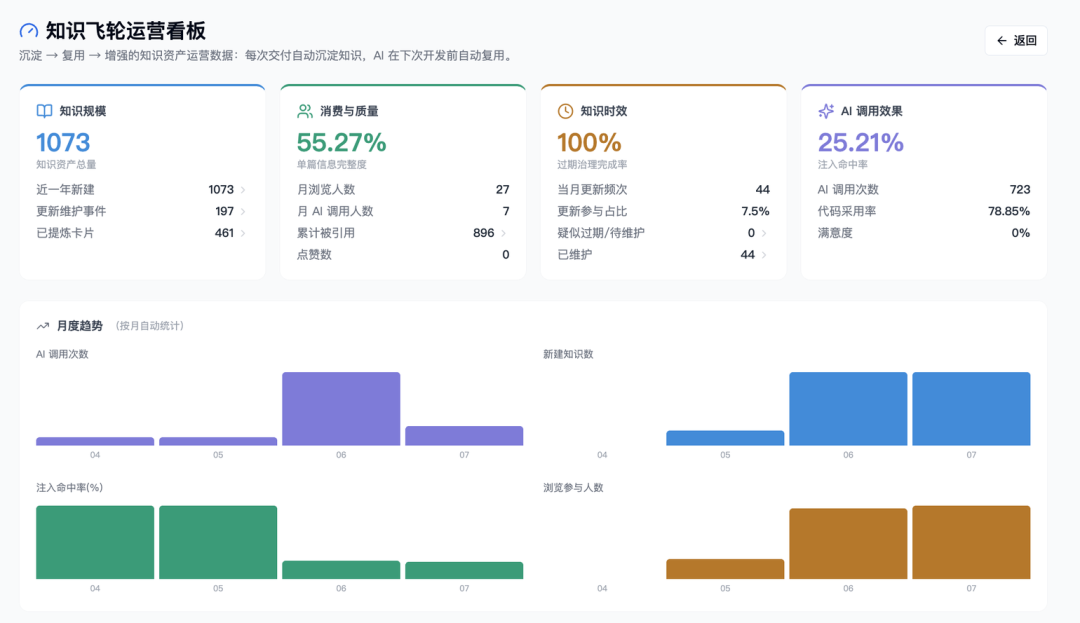Click the 100% 过期治理完成率 value
This screenshot has height=623, width=1080.
589,142
